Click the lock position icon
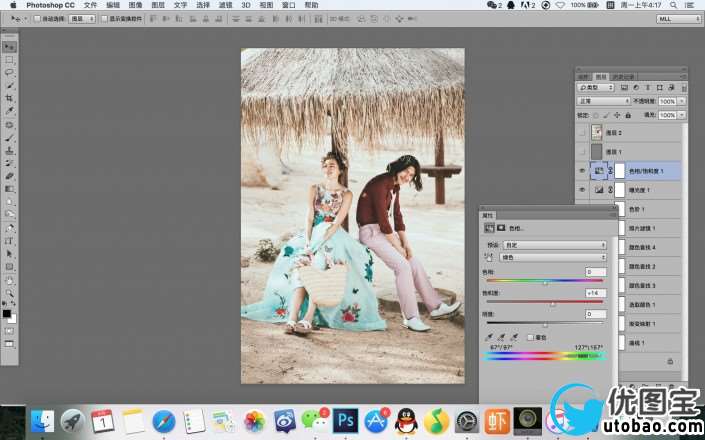 coord(617,116)
